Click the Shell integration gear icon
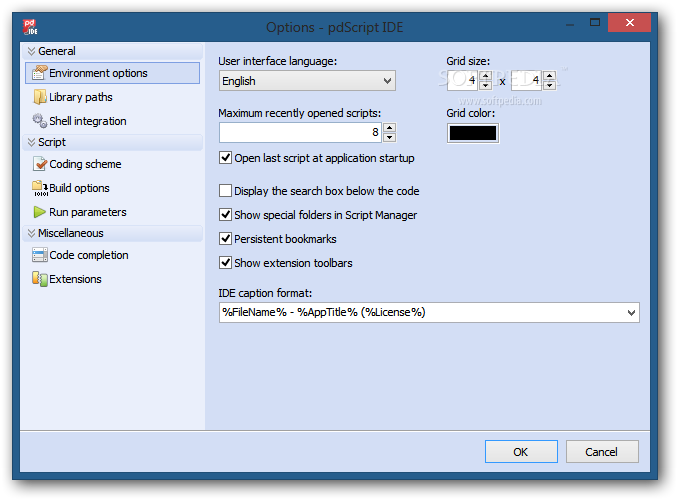Image resolution: width=678 pixels, height=500 pixels. tap(39, 121)
